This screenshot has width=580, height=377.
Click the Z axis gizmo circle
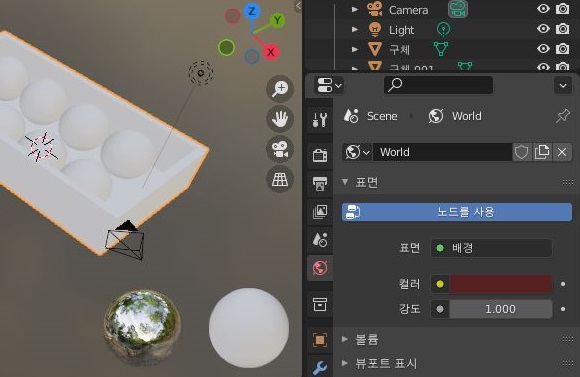coord(252,11)
